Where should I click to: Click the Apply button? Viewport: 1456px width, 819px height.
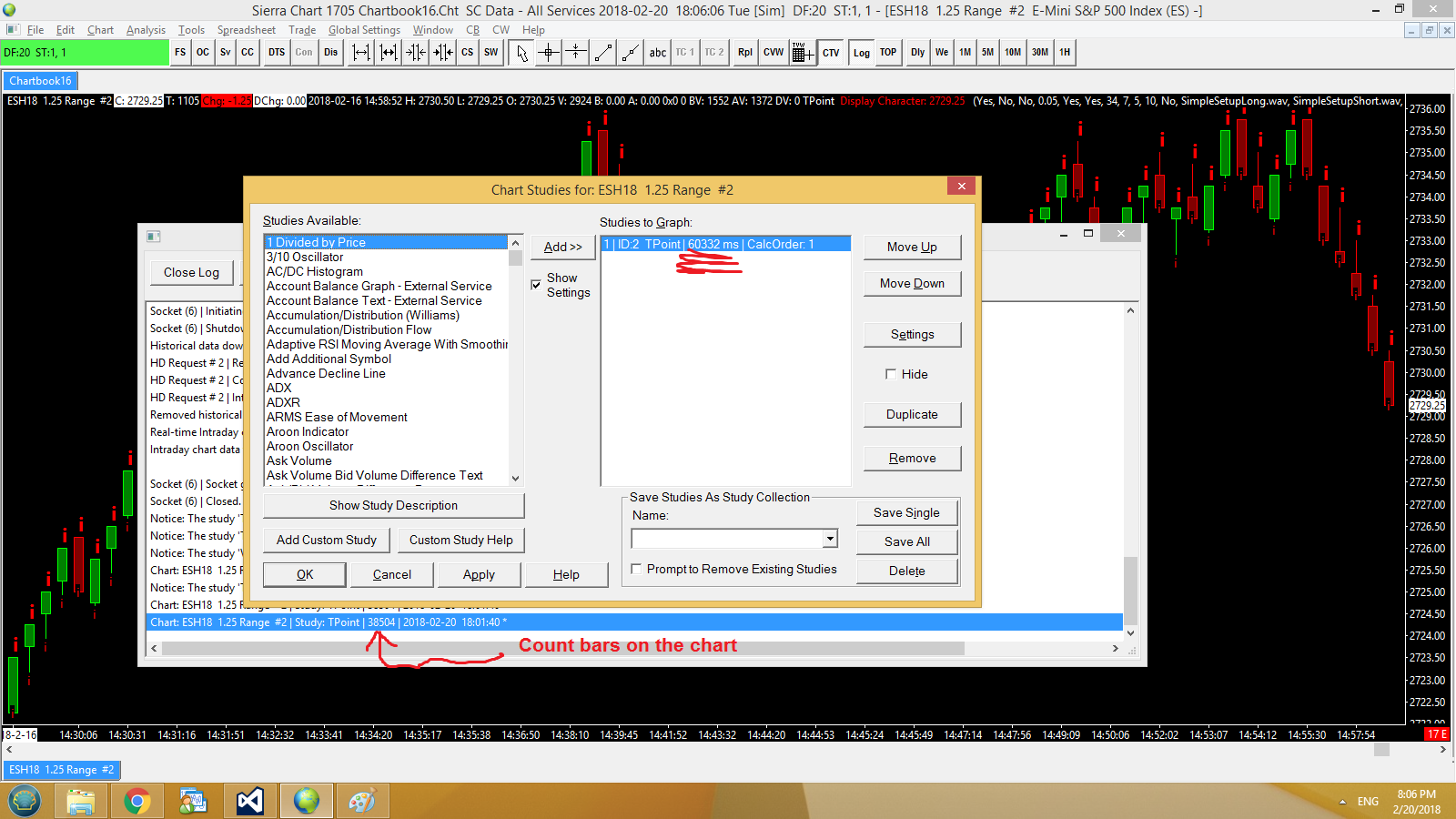479,574
